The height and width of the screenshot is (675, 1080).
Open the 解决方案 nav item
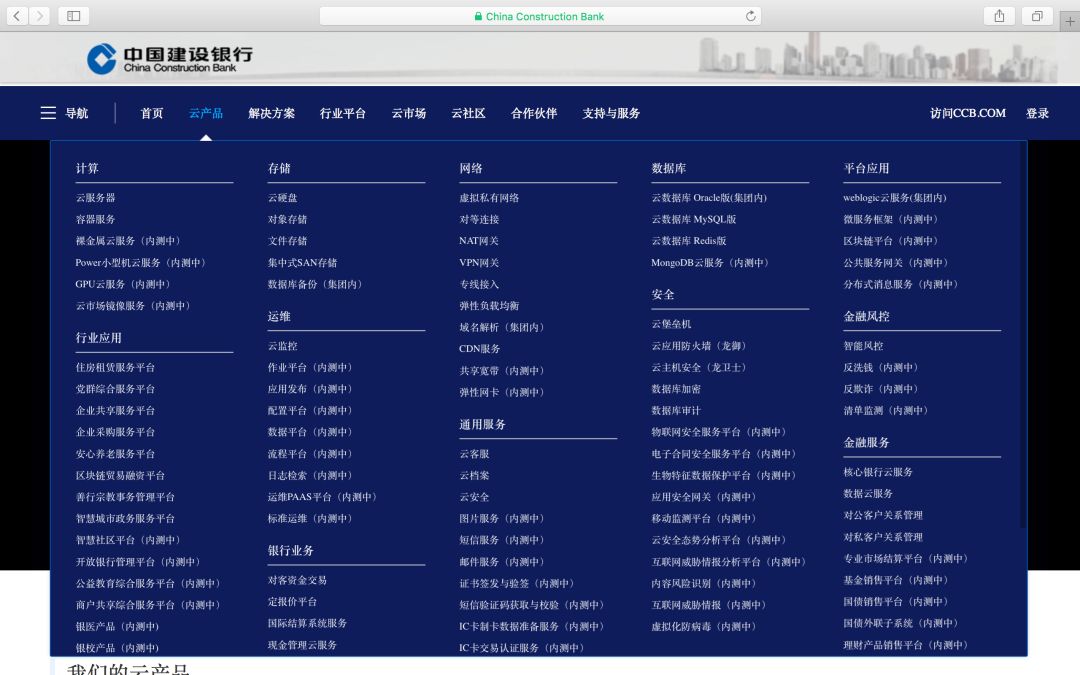tap(271, 113)
